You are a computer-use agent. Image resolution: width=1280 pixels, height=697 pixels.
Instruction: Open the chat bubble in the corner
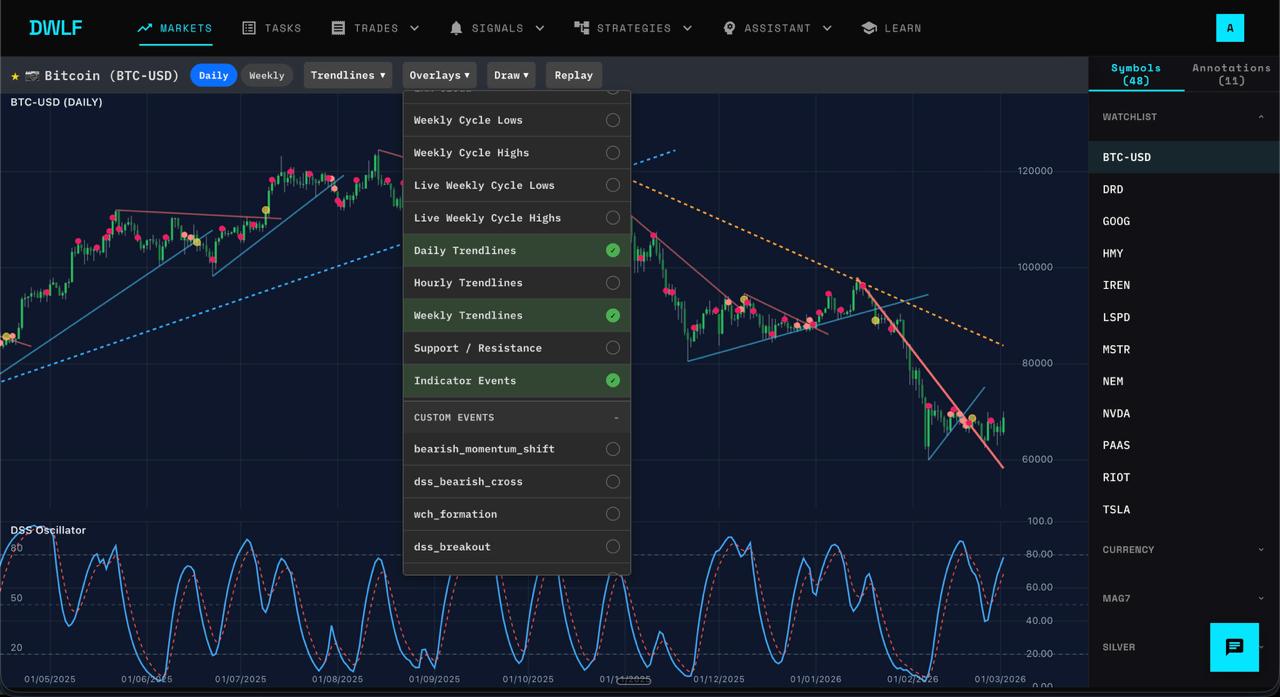coord(1234,647)
